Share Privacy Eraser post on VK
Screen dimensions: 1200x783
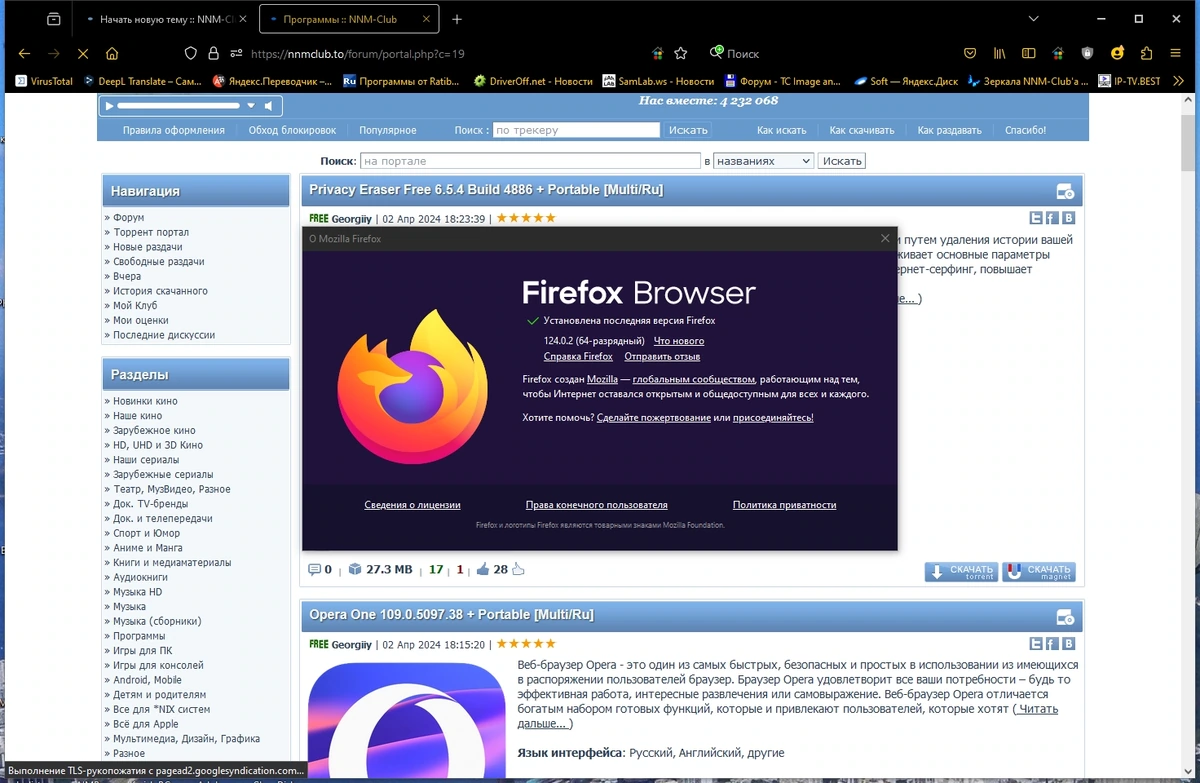(1068, 218)
